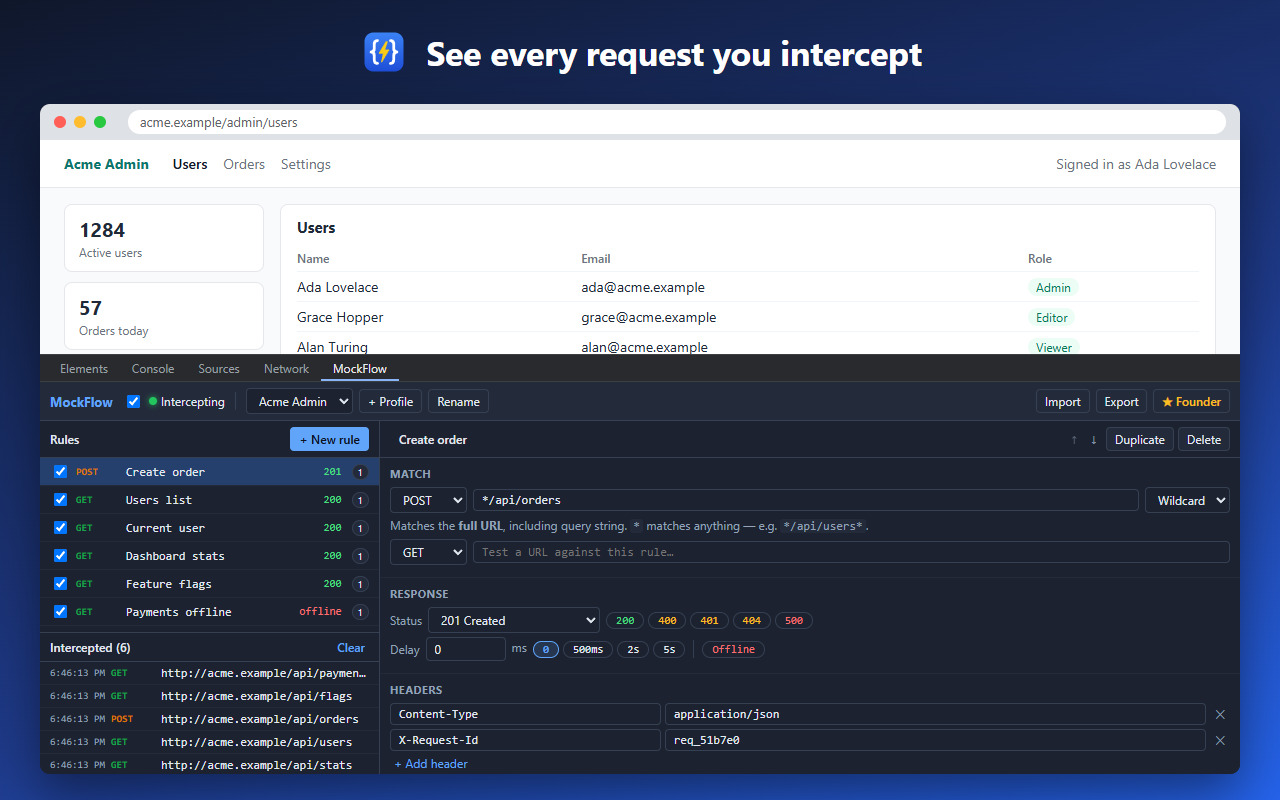Screen dimensions: 1280x800
Task: Click the application/json header value field
Action: point(935,714)
